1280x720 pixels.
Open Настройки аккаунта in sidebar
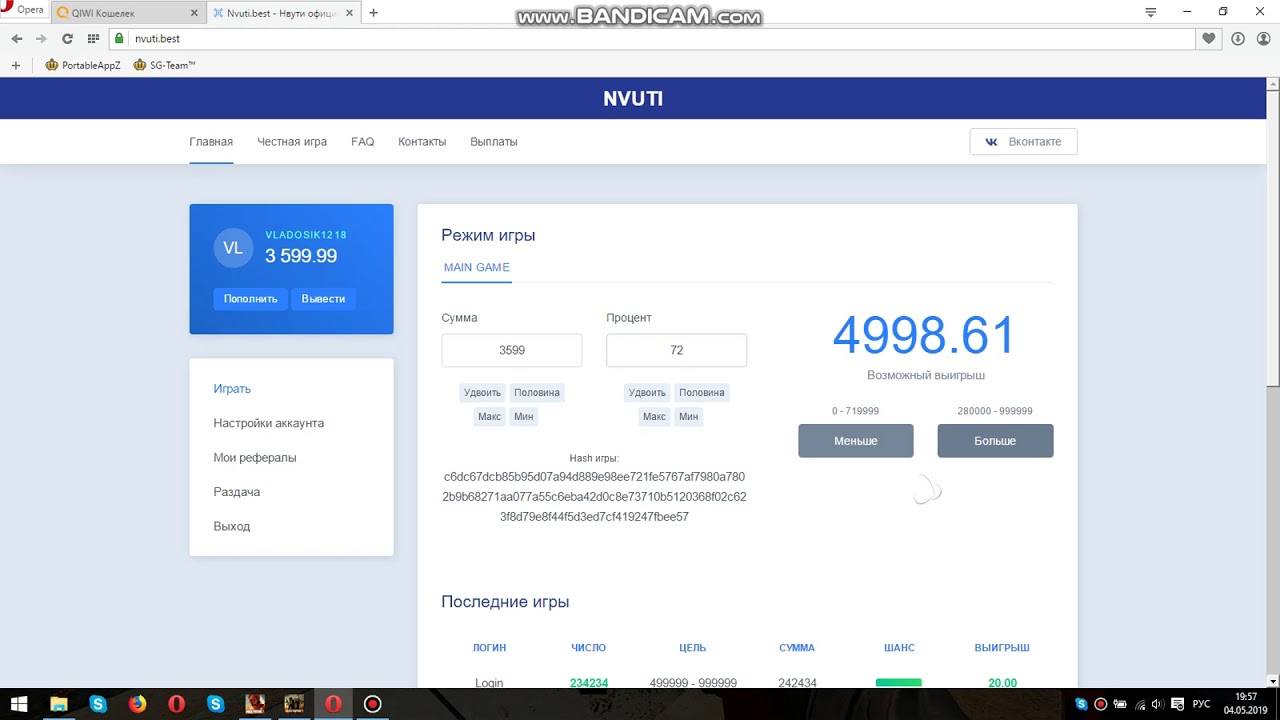tap(268, 423)
